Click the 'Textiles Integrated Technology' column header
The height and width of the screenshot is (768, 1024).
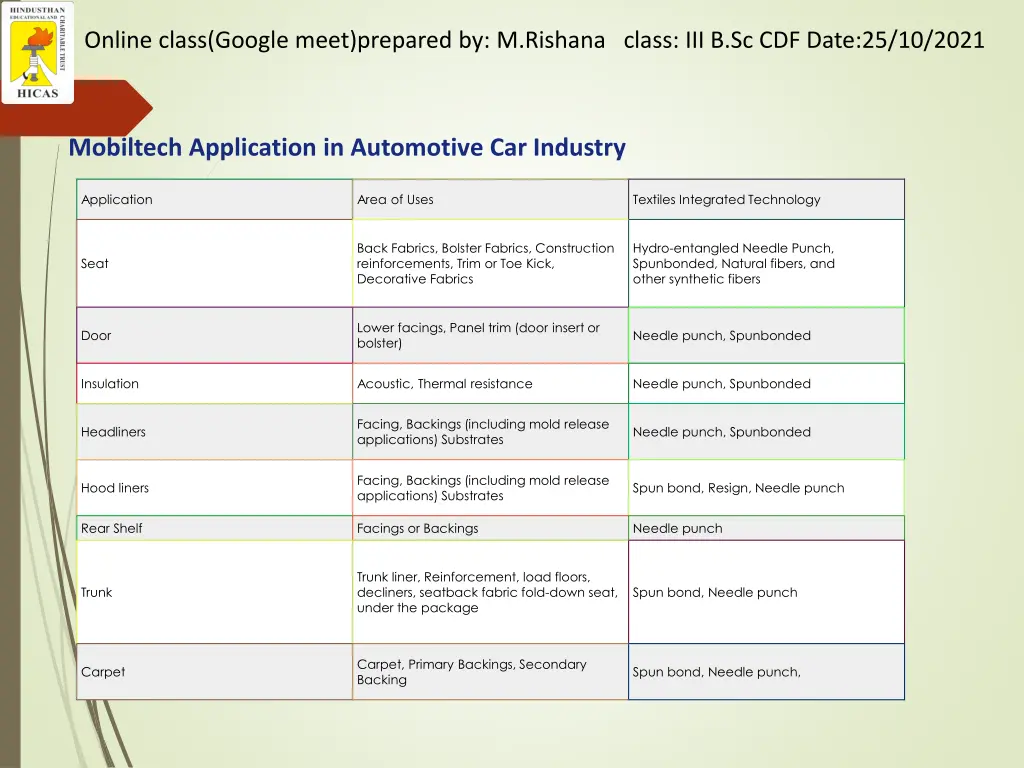[x=766, y=199]
